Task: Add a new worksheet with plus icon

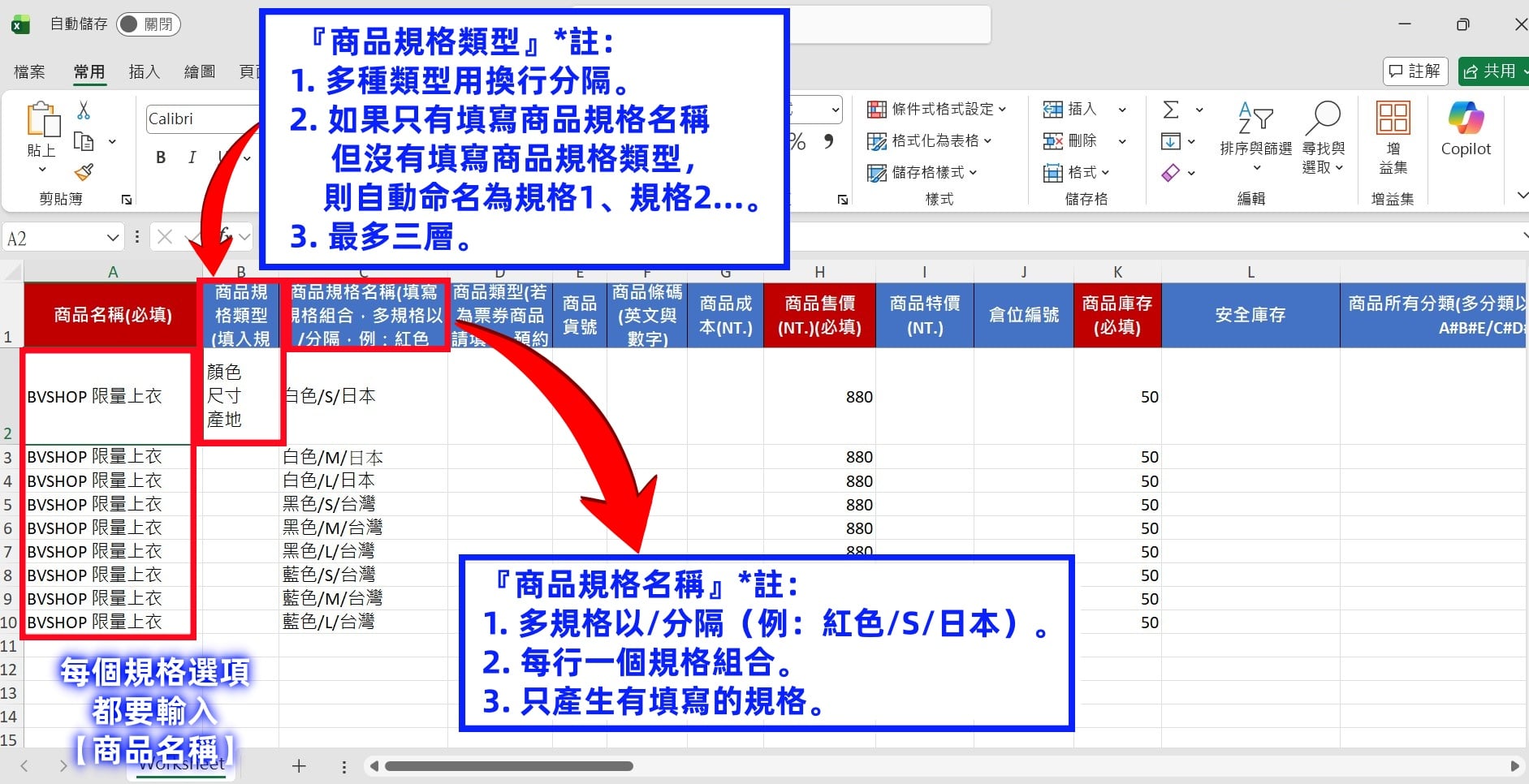Action: click(299, 766)
